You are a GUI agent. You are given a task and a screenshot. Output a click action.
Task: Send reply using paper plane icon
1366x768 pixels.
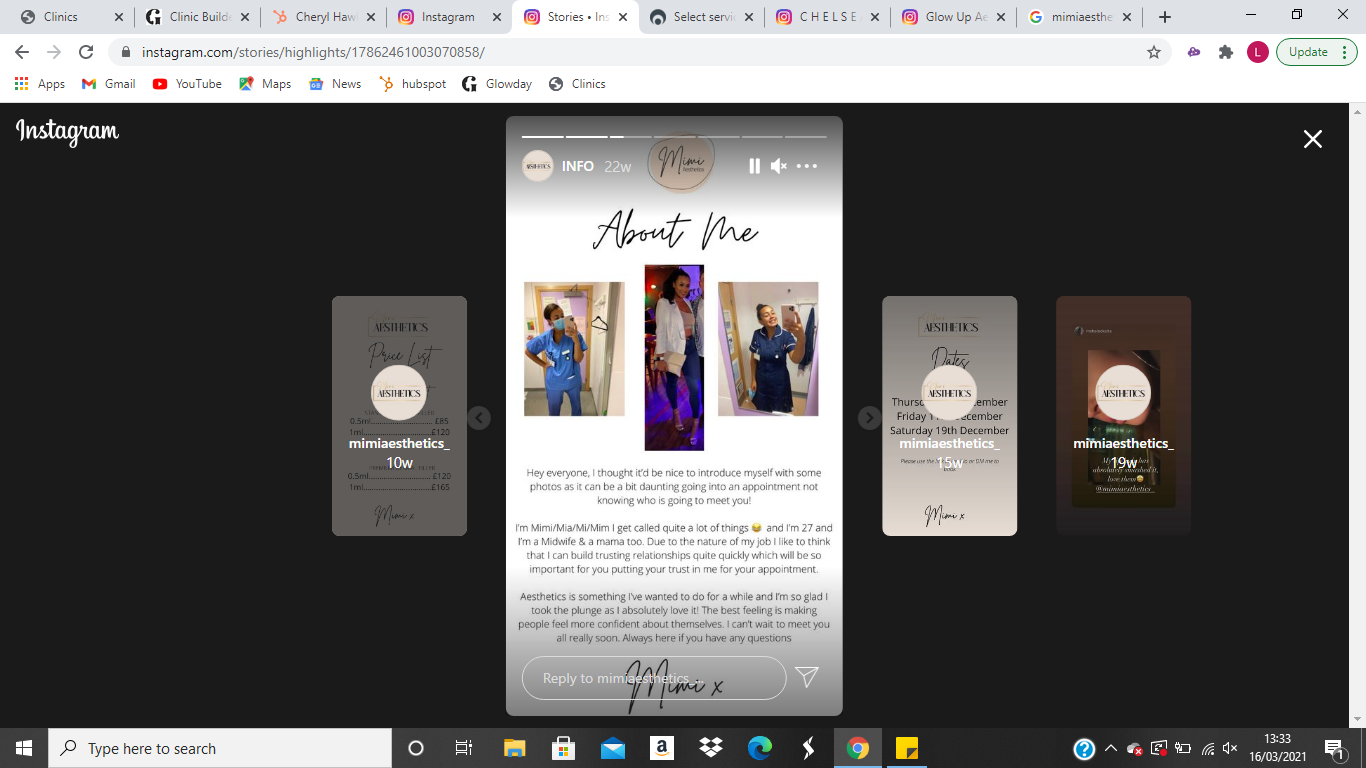point(807,677)
